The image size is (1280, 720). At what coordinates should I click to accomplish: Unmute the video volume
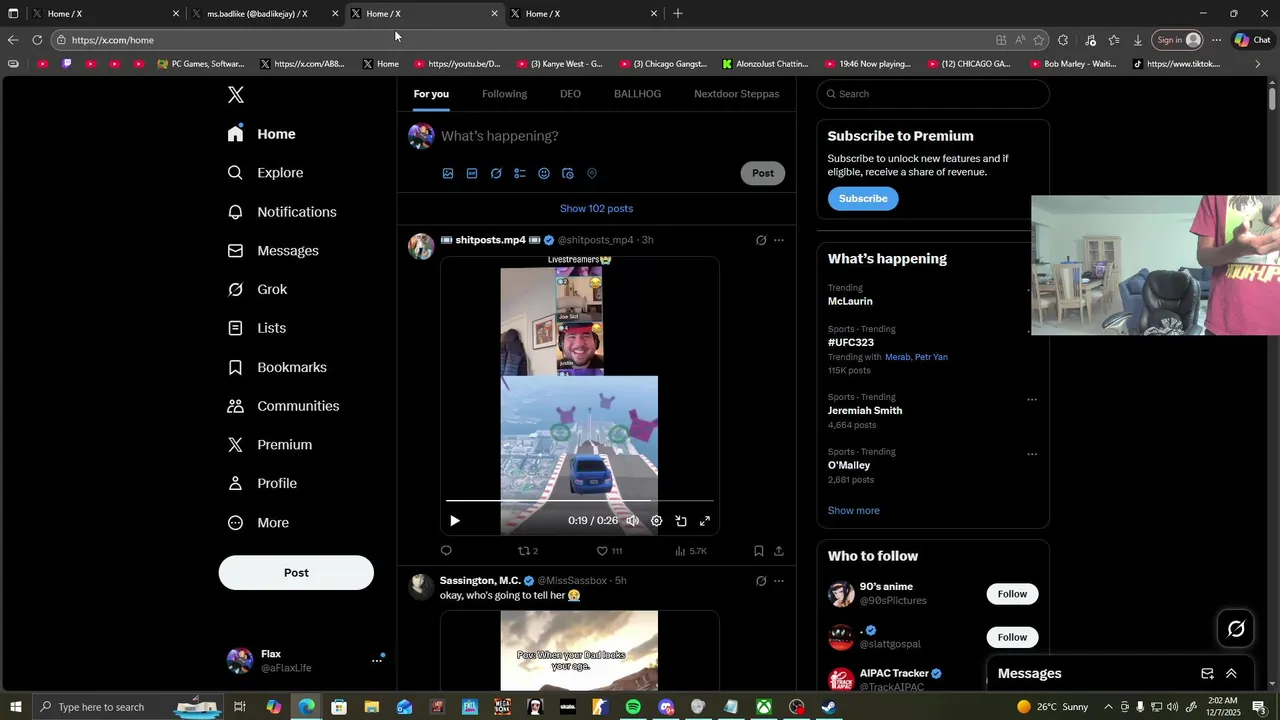pos(632,521)
